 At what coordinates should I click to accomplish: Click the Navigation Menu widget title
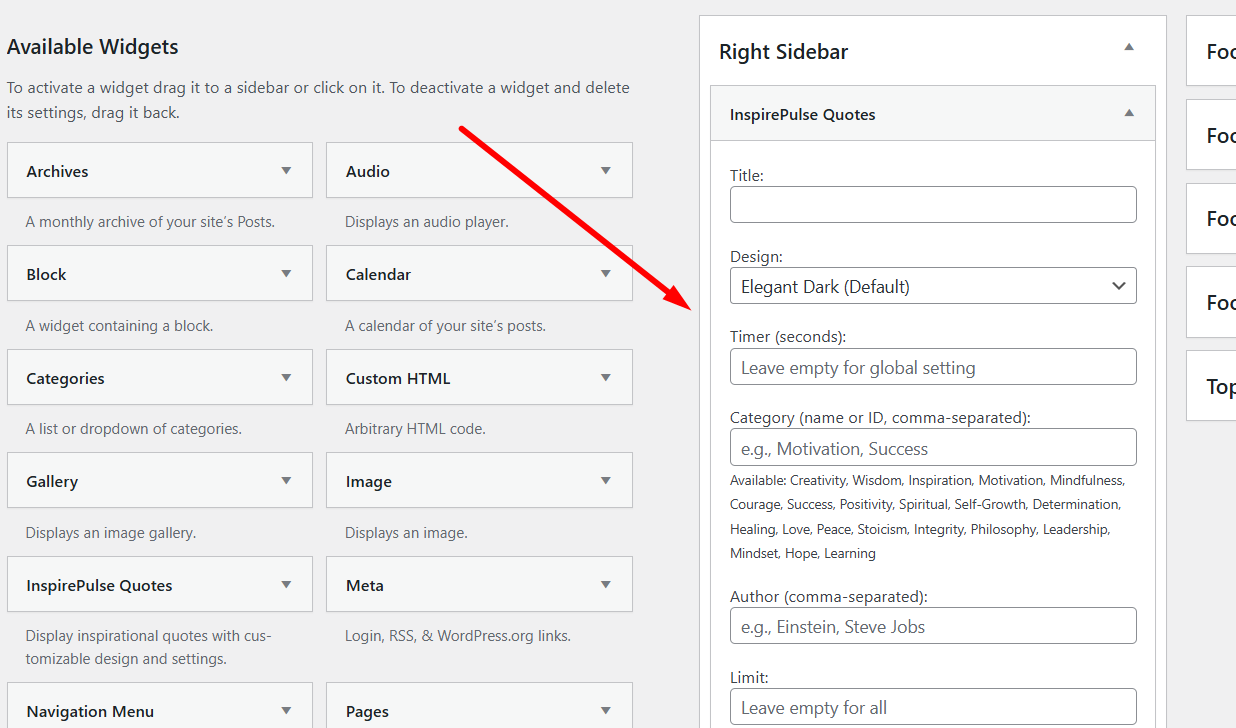click(x=90, y=711)
